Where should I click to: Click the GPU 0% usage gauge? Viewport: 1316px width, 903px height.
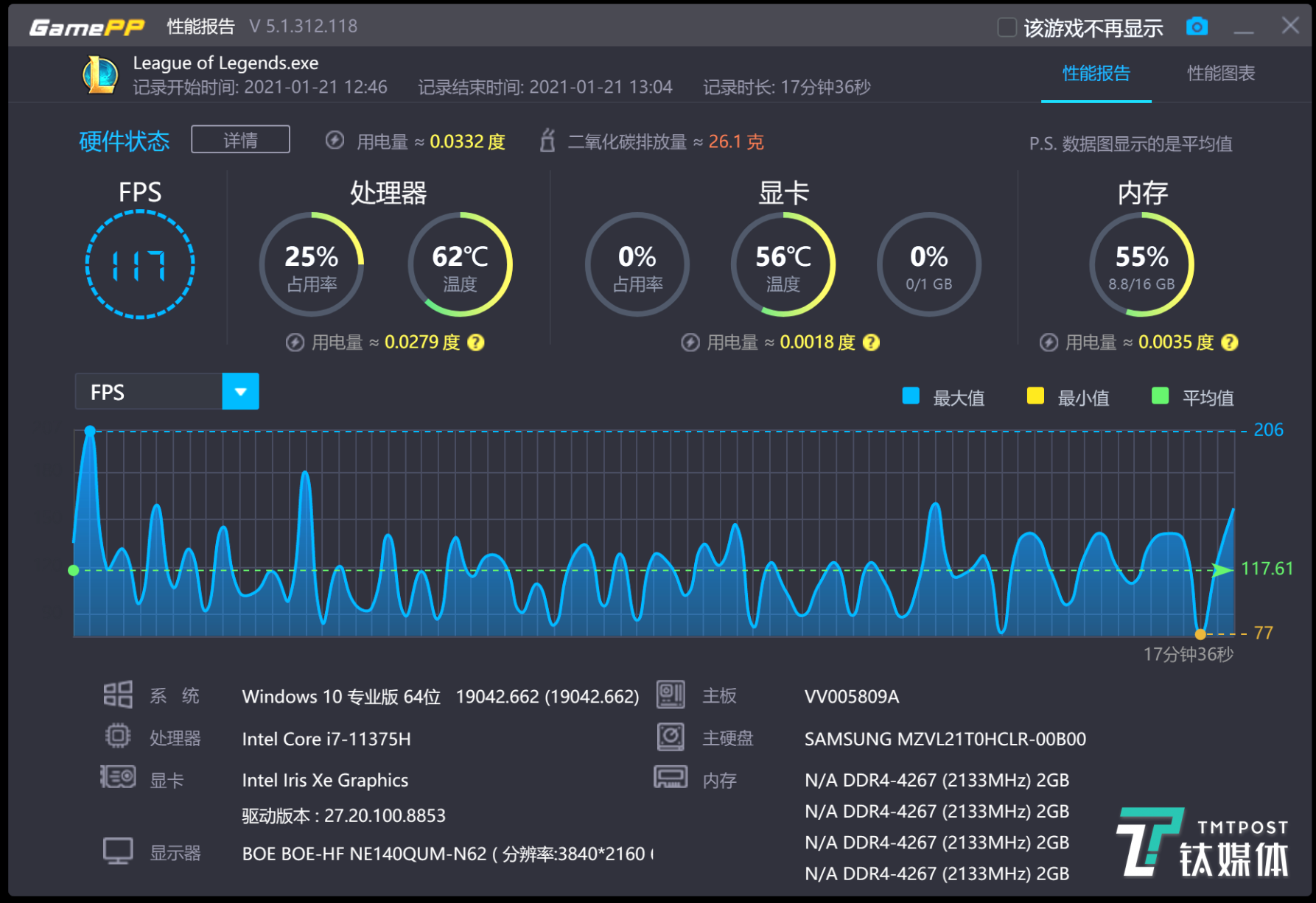[637, 264]
